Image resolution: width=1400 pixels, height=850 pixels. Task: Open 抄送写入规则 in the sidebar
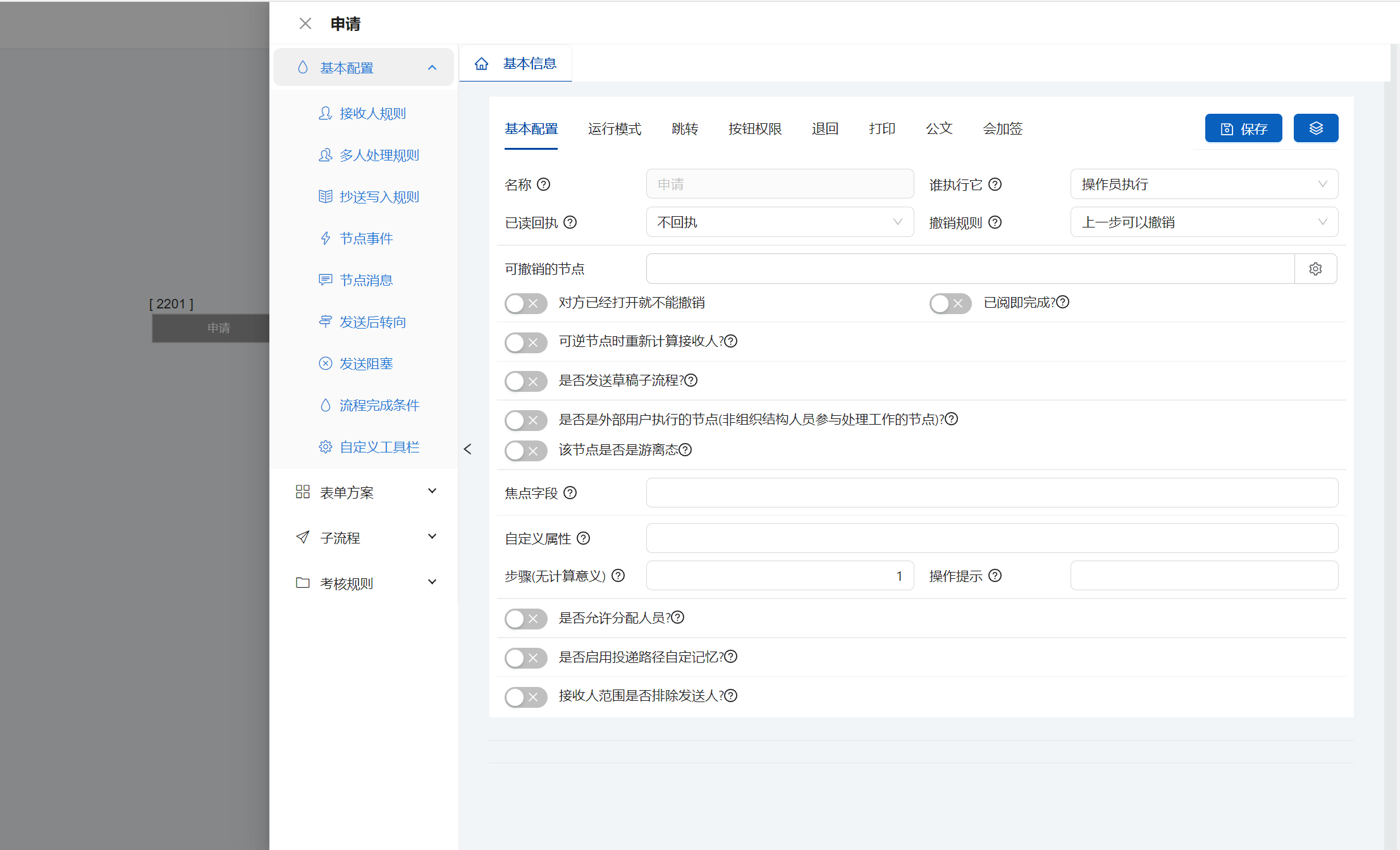tap(369, 197)
